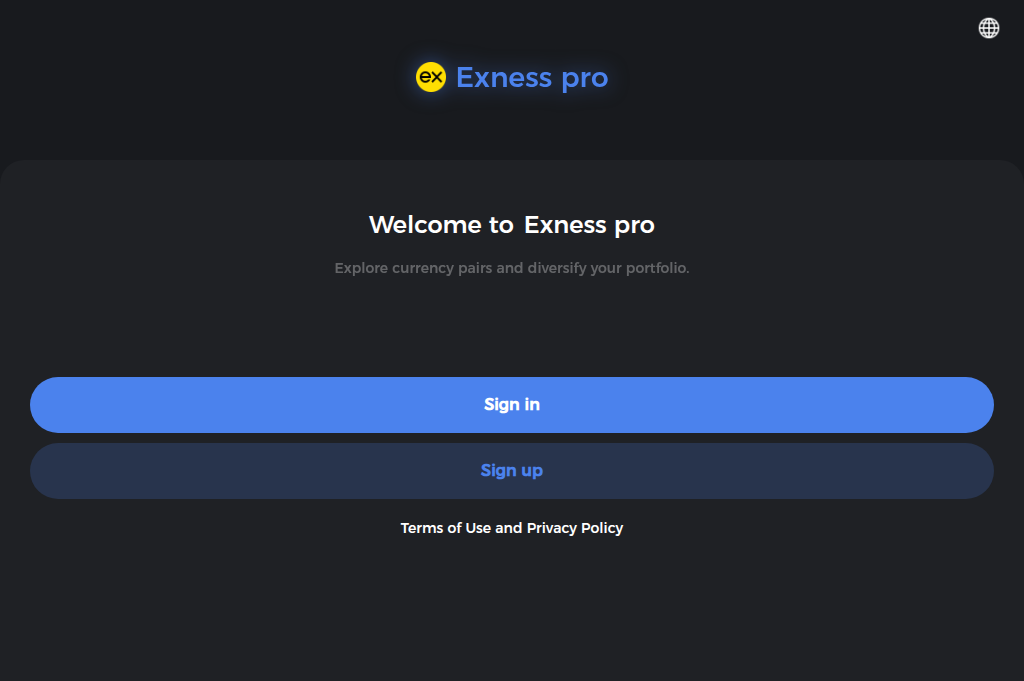1024x681 pixels.
Task: Click the explore currency pairs subtitle text
Action: (x=512, y=267)
